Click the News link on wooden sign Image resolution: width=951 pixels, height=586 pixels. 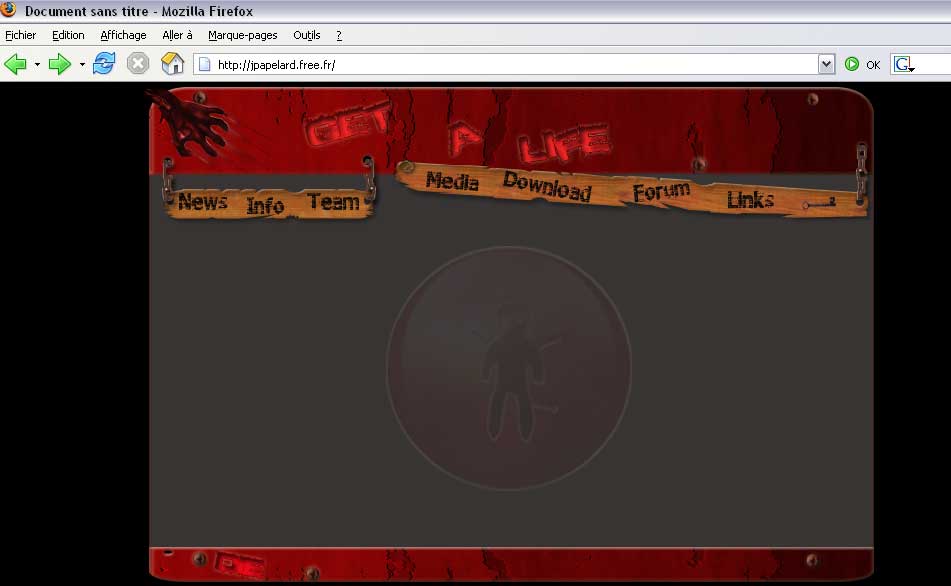tap(203, 202)
